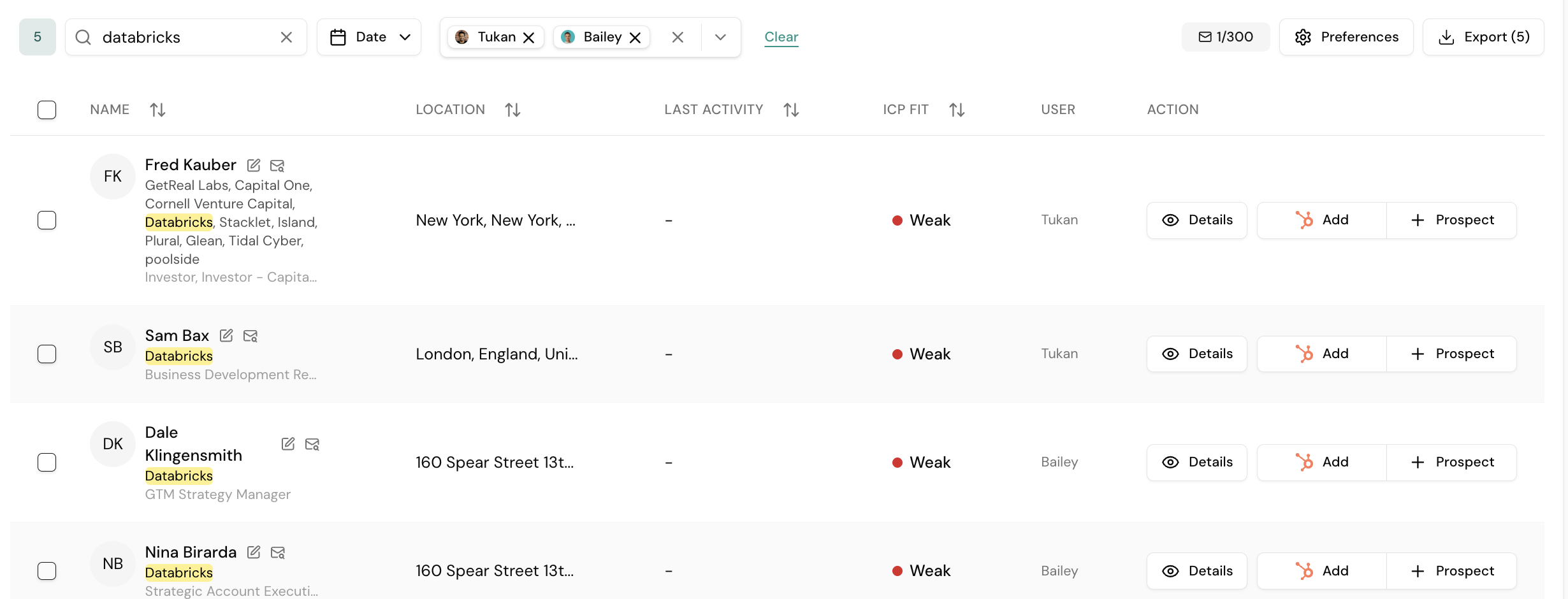Expand the Date filter dropdown

click(x=406, y=37)
